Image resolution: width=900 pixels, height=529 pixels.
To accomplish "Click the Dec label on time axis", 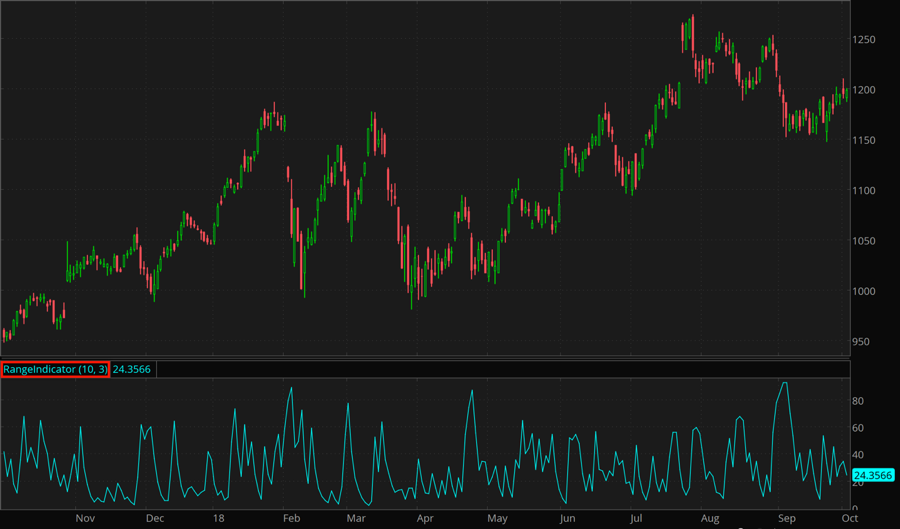I will (x=155, y=519).
